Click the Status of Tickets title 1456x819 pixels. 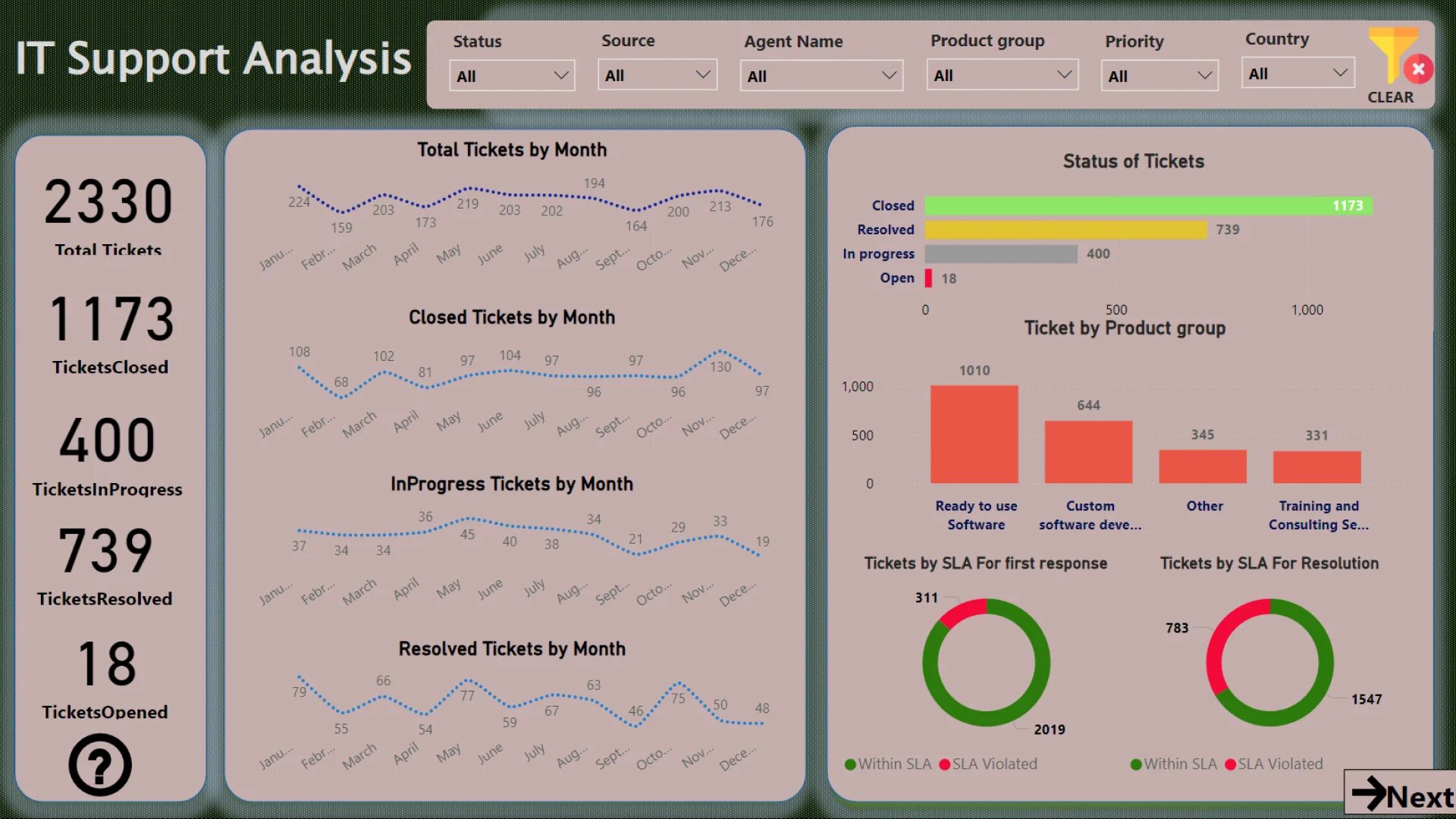coord(1134,162)
